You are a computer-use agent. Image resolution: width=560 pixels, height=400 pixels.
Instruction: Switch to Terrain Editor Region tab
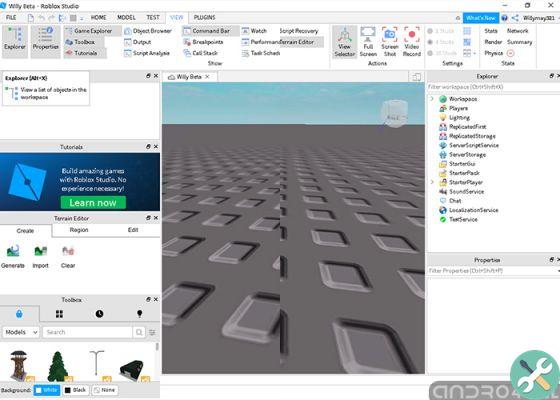(79, 230)
